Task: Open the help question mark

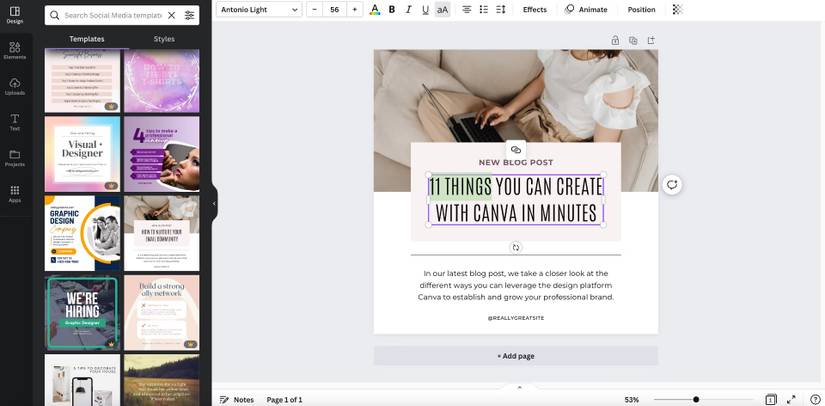Action: pos(815,400)
